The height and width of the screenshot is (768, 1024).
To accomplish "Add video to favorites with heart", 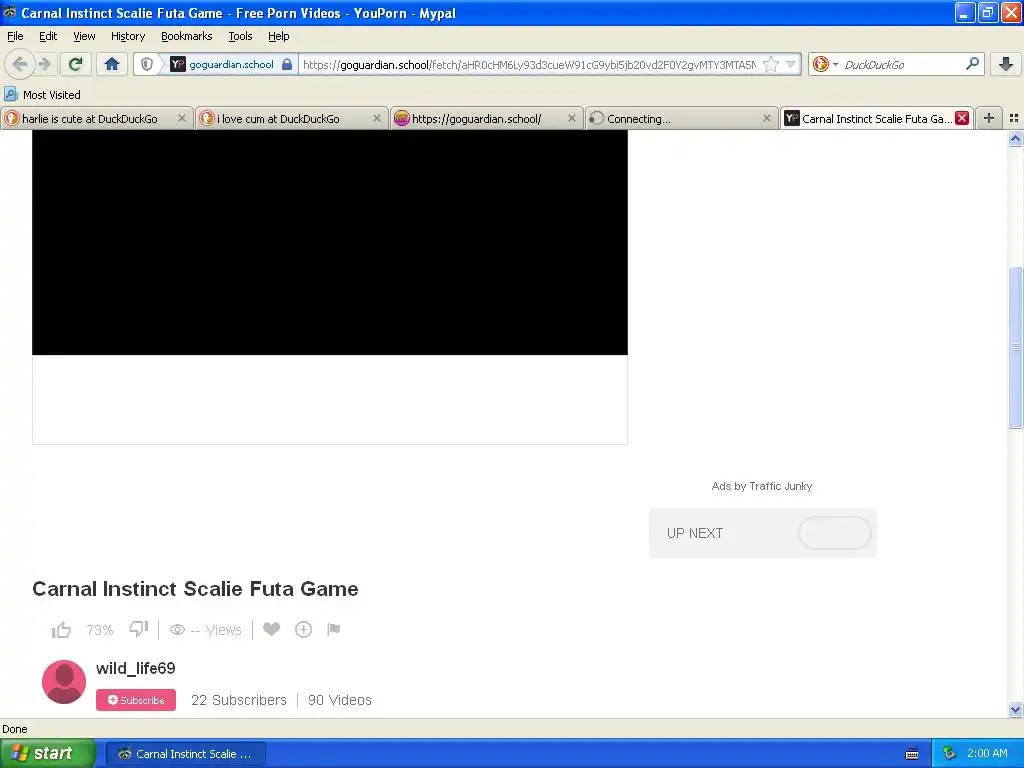I will [x=272, y=629].
